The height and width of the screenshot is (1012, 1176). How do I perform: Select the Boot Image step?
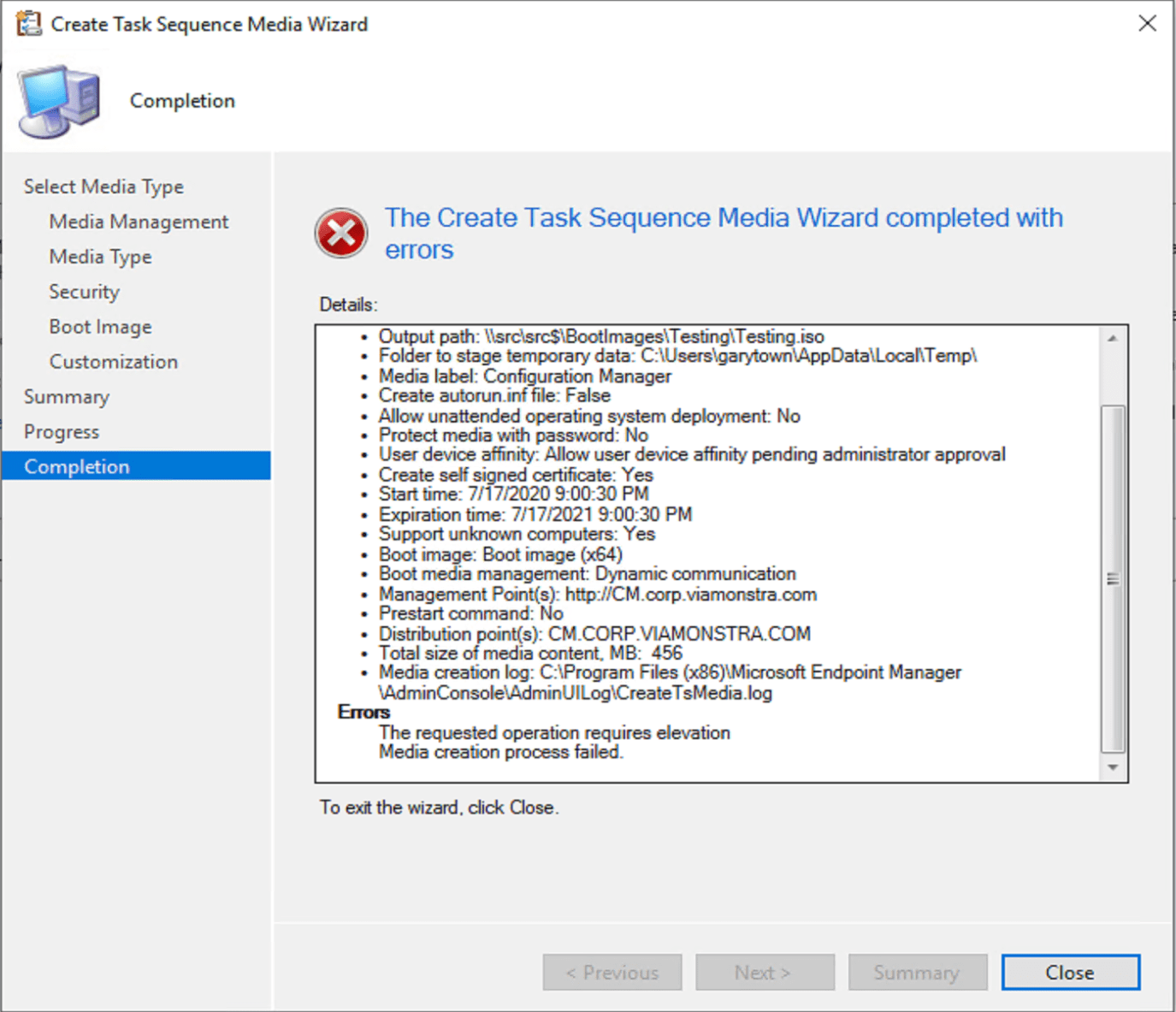100,326
